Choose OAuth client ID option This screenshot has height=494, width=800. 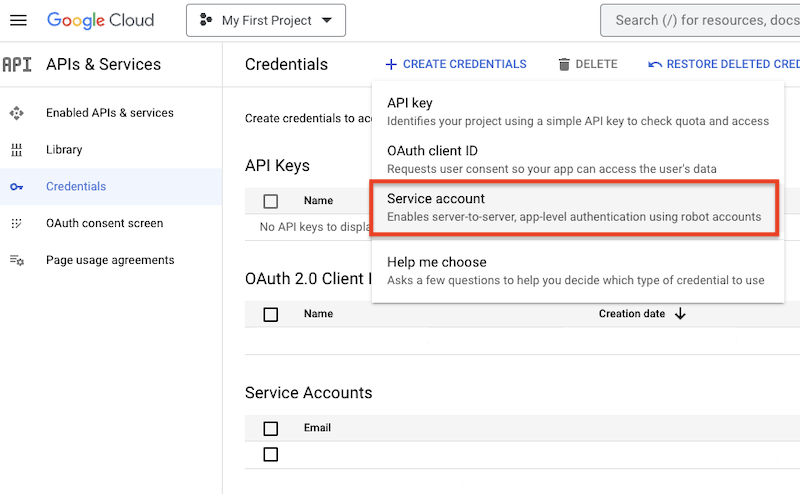click(578, 159)
